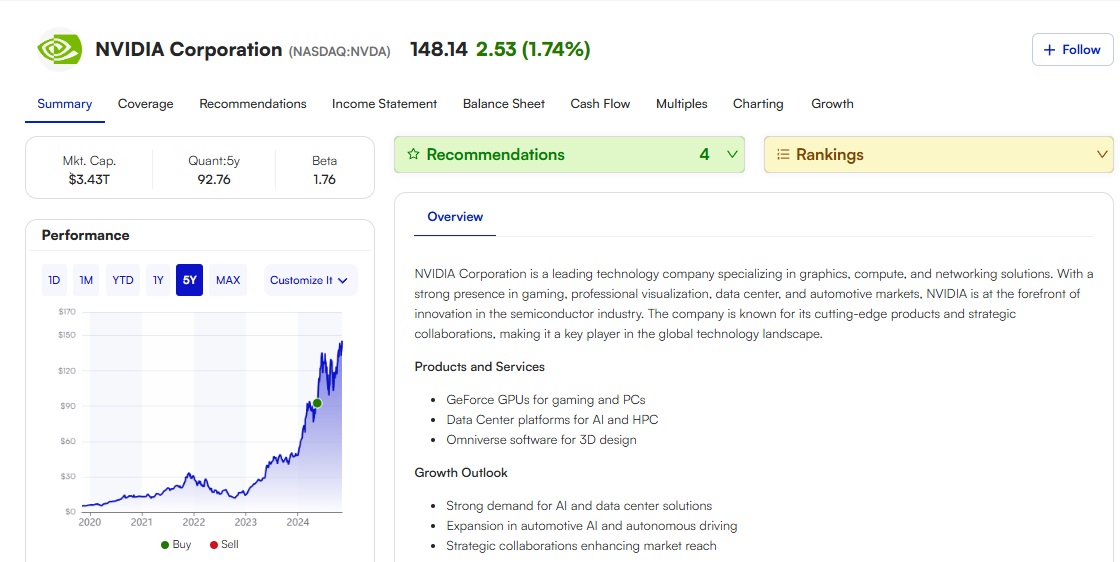Image resolution: width=1120 pixels, height=562 pixels.
Task: Click the NASDAQ:NVDA ticker label
Action: coord(339,51)
